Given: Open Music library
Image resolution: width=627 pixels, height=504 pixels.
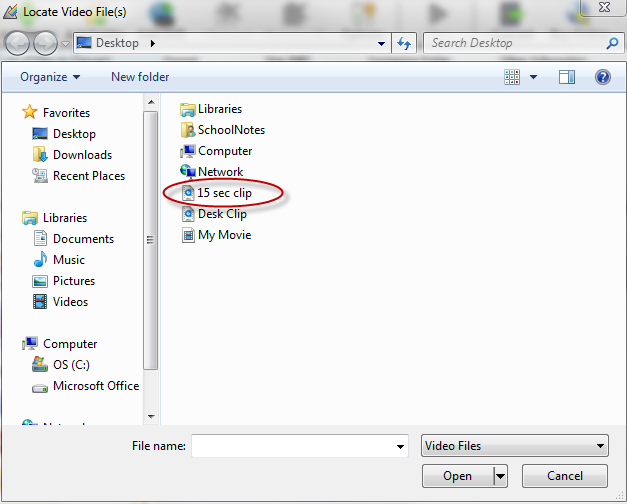Looking at the screenshot, I should (69, 260).
